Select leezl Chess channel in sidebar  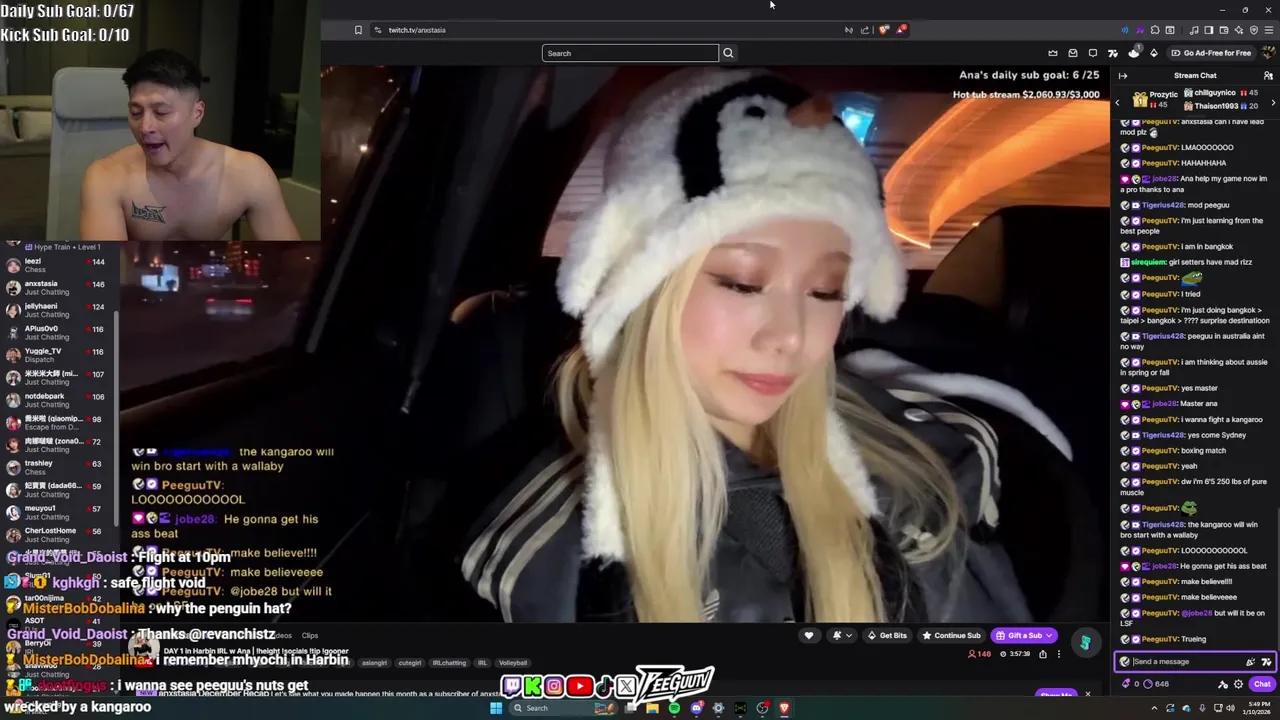click(x=60, y=265)
